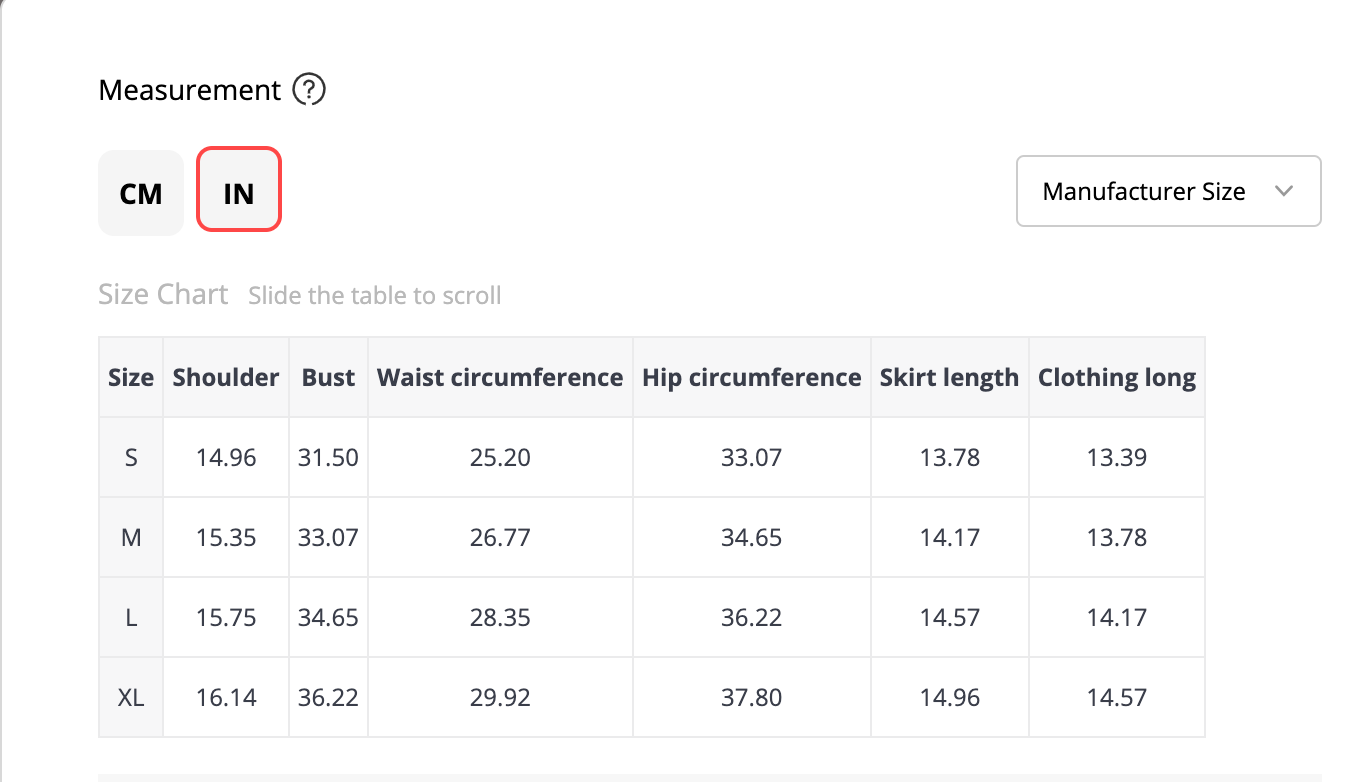Select the IN unit toggle

tap(239, 190)
